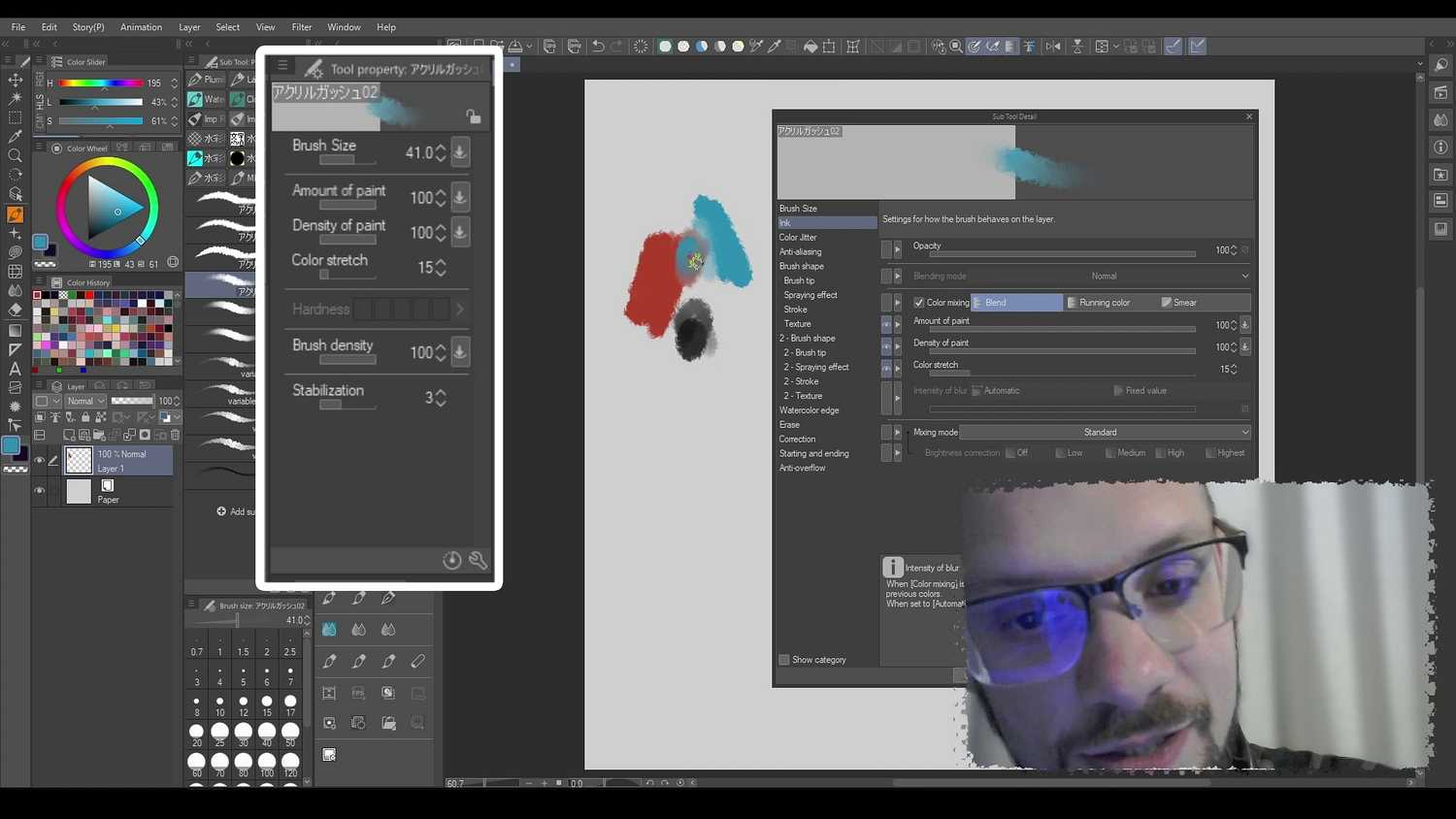Select the Watercolor edge category

[x=810, y=410]
